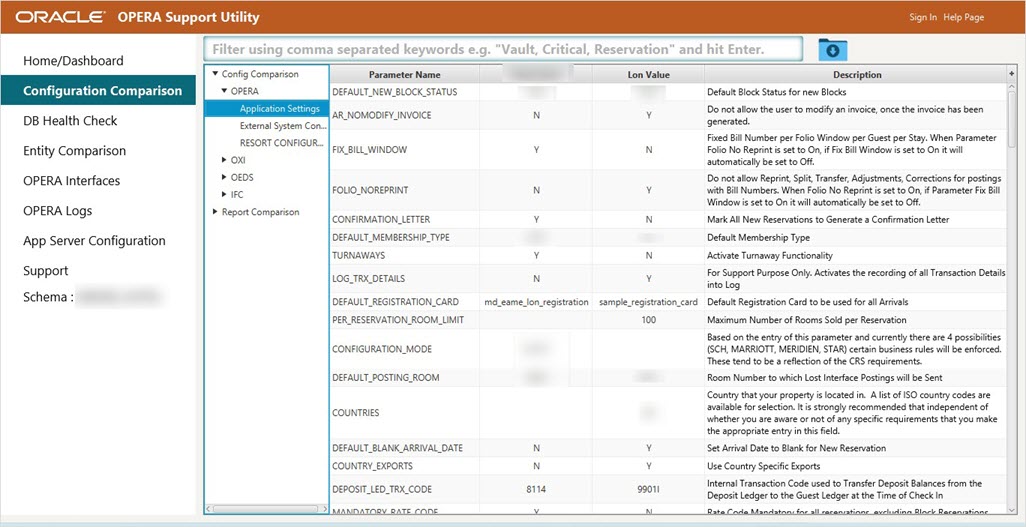Open Support in the sidebar
Screen dimensions: 1026x527
click(46, 270)
